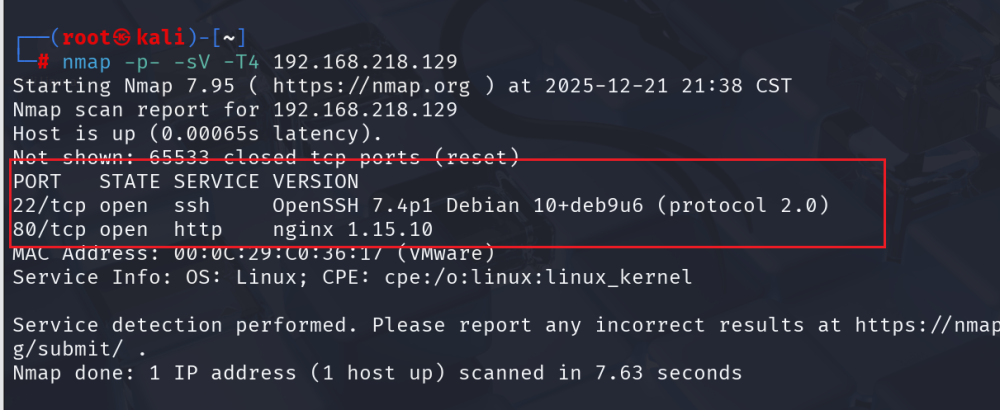Click the https://nmap.org link
The height and width of the screenshot is (410, 1000).
click(372, 86)
